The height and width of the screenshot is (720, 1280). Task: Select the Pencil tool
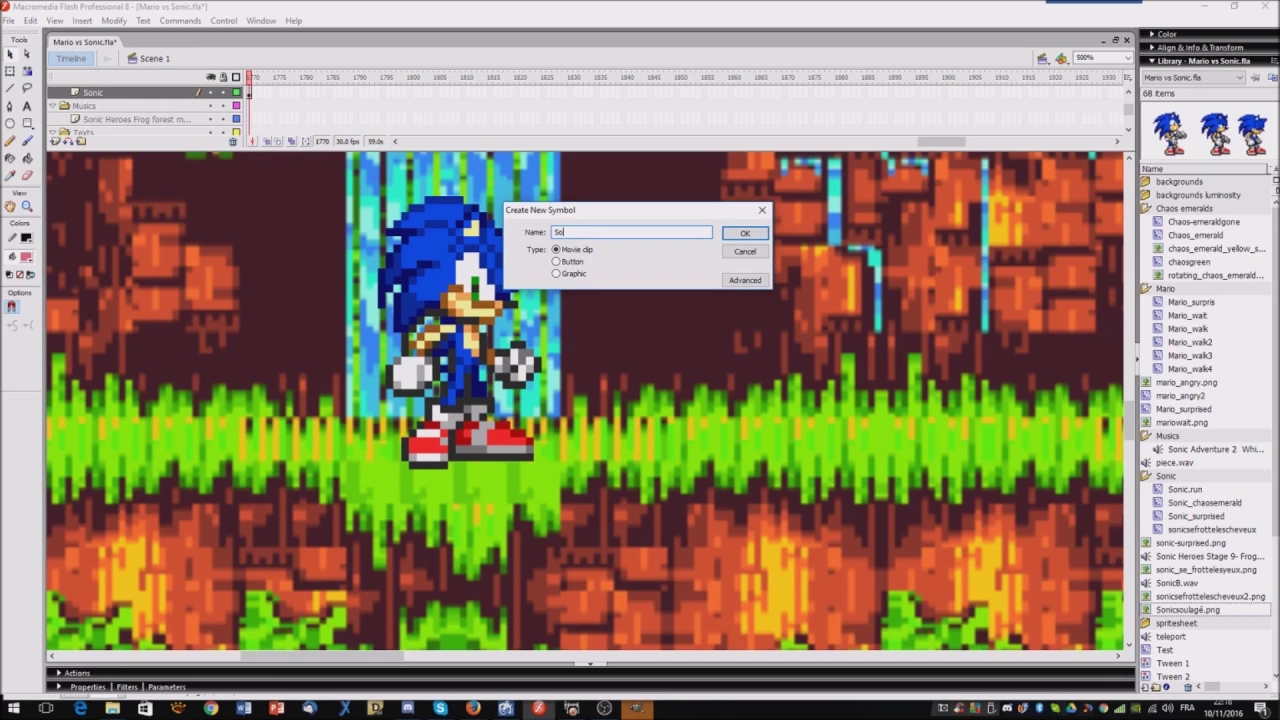coord(10,141)
